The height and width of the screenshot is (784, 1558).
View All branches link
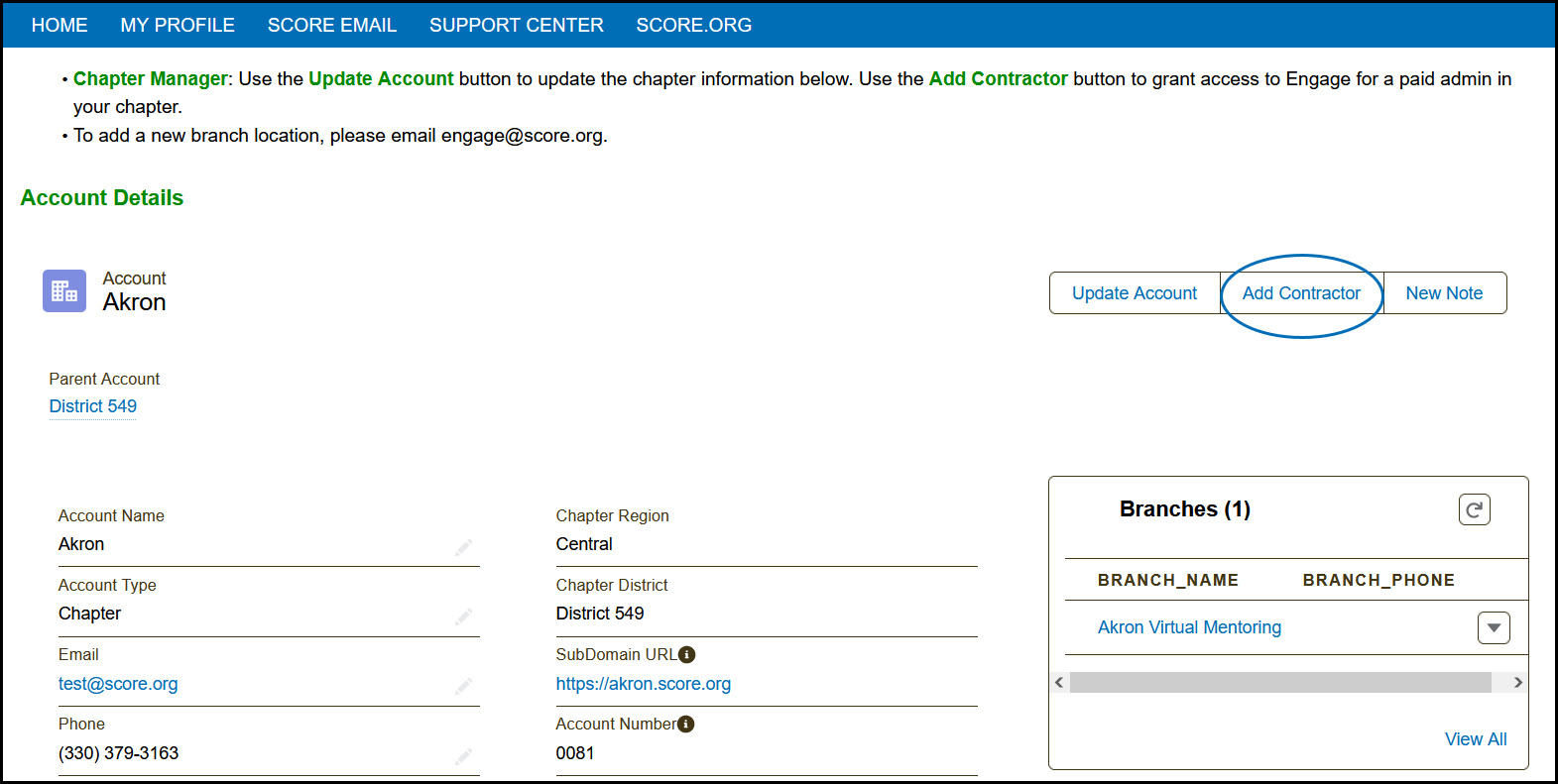point(1476,739)
